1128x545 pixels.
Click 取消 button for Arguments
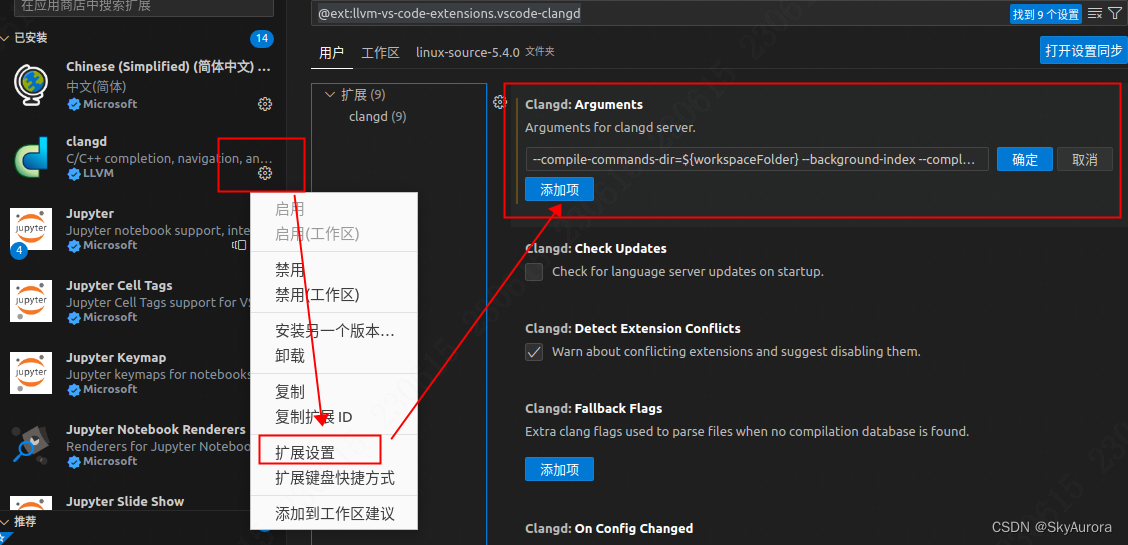1085,159
